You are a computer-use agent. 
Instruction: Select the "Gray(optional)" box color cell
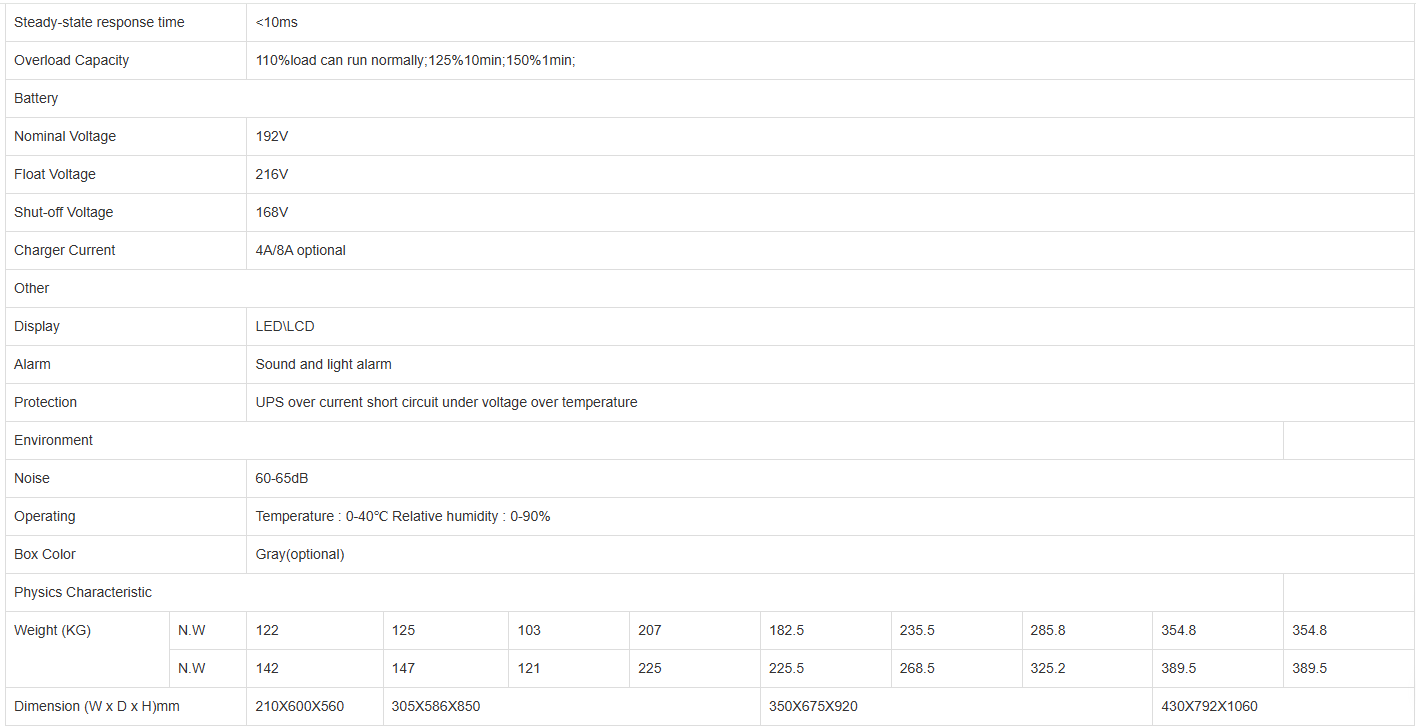299,554
